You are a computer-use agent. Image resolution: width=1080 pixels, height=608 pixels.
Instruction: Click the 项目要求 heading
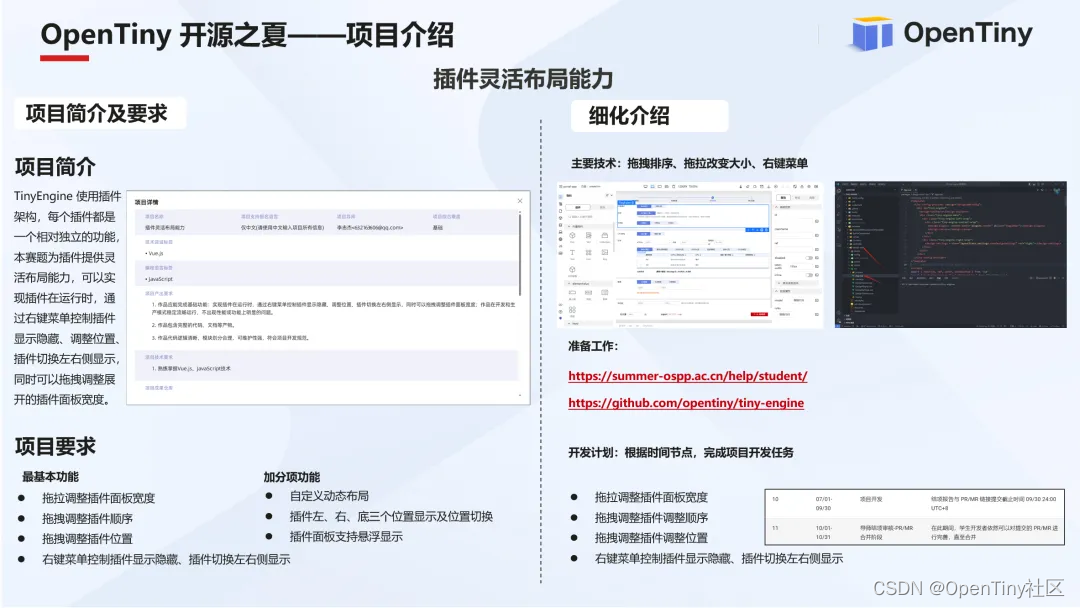point(55,446)
